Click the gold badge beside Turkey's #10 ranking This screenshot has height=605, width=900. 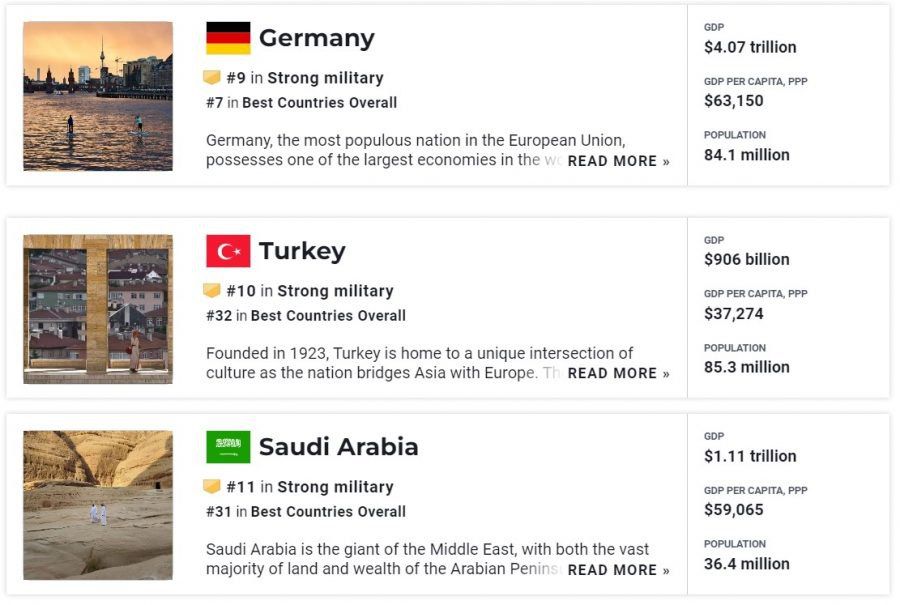point(212,290)
